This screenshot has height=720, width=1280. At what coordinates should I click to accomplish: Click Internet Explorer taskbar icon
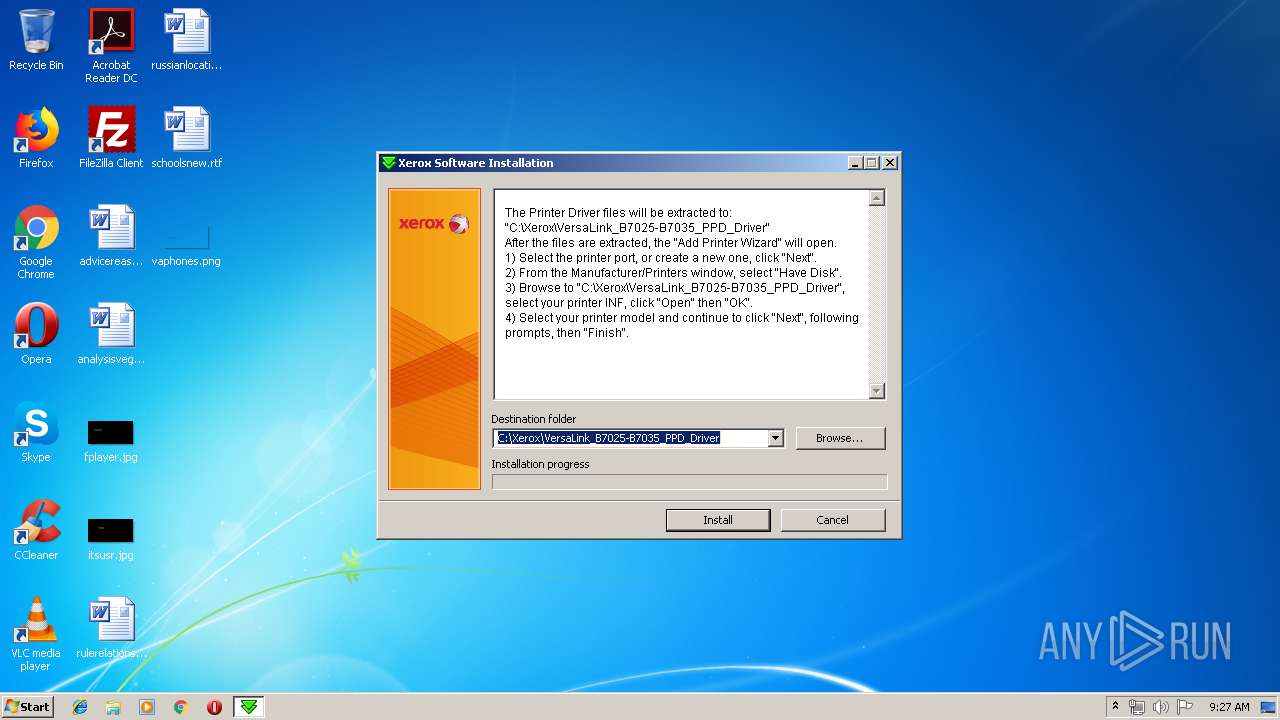pyautogui.click(x=80, y=707)
